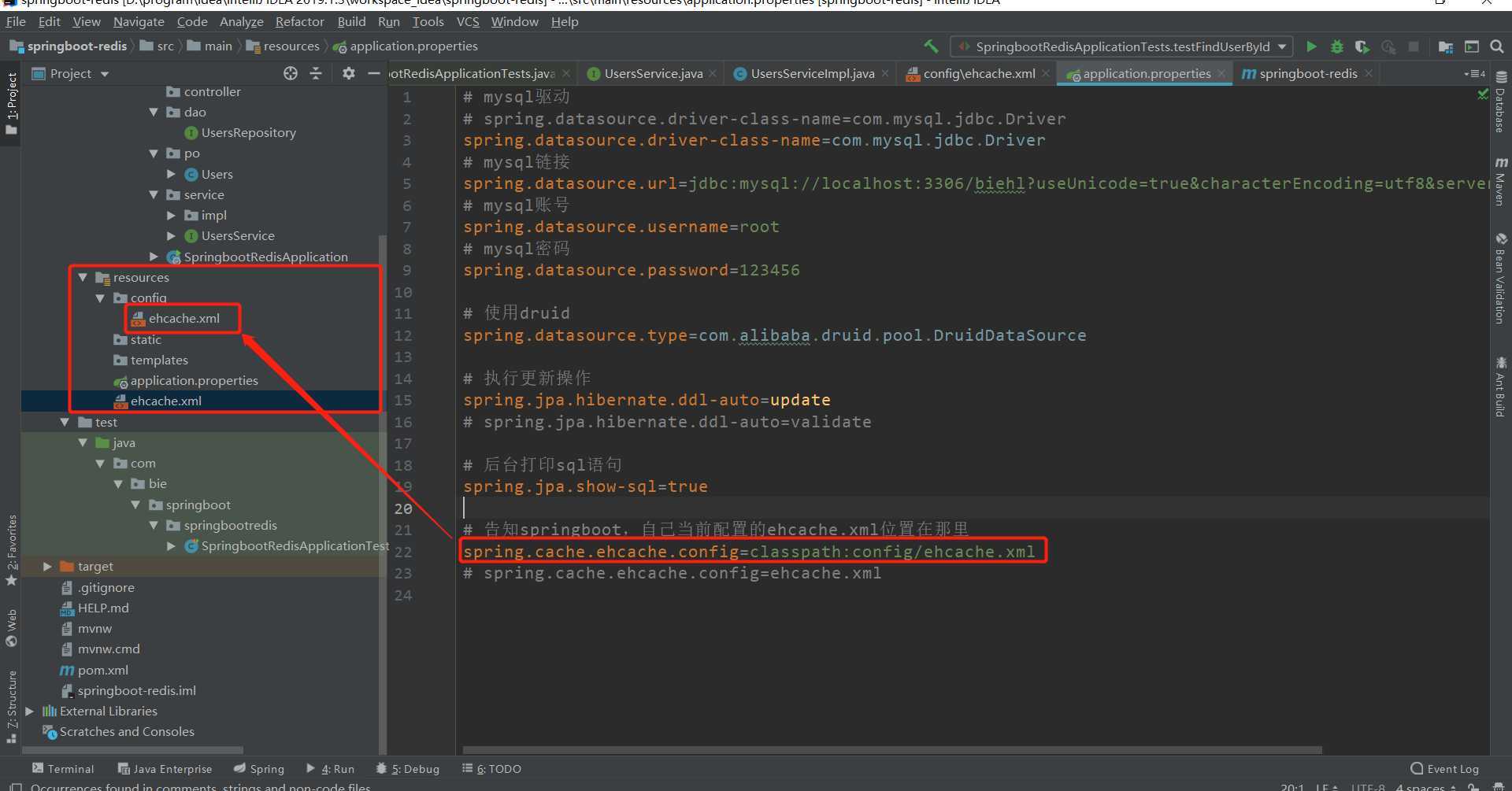Switch to springboot-redis pom tab
The image size is (1512, 791).
coord(1308,74)
